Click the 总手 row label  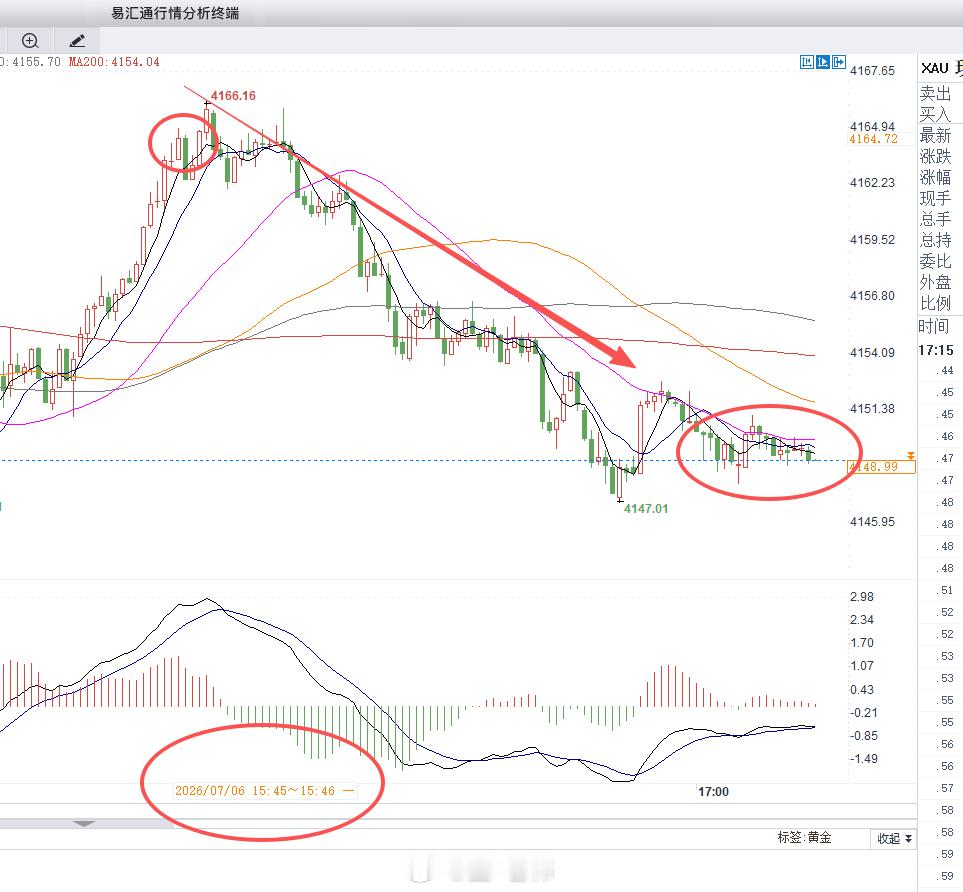(x=935, y=219)
